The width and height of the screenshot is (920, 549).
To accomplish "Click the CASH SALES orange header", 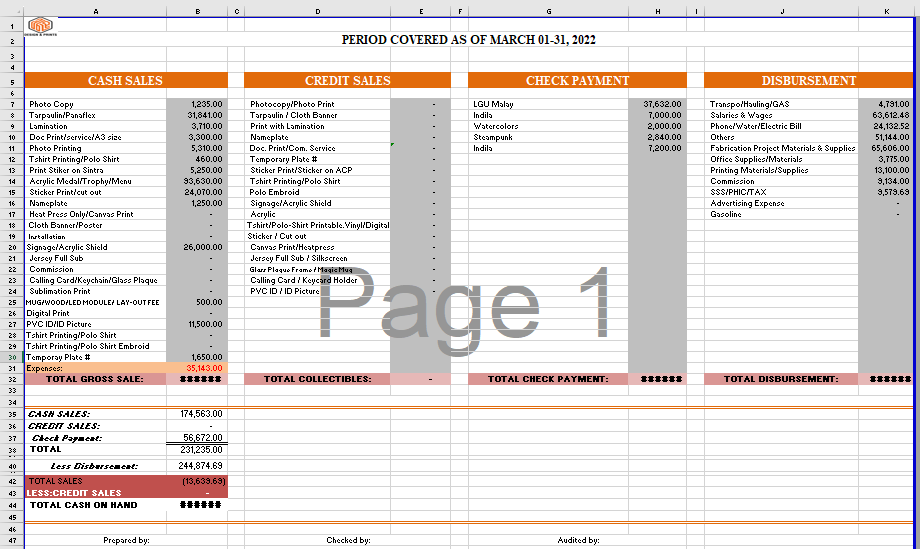I will pyautogui.click(x=126, y=80).
